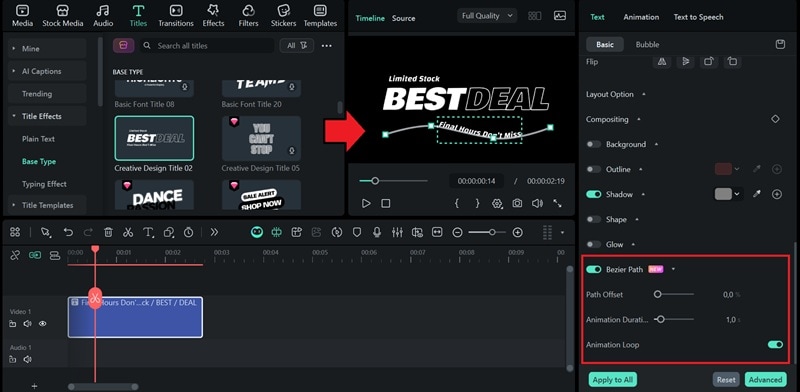Play the preview
The image size is (800, 392).
(x=366, y=203)
